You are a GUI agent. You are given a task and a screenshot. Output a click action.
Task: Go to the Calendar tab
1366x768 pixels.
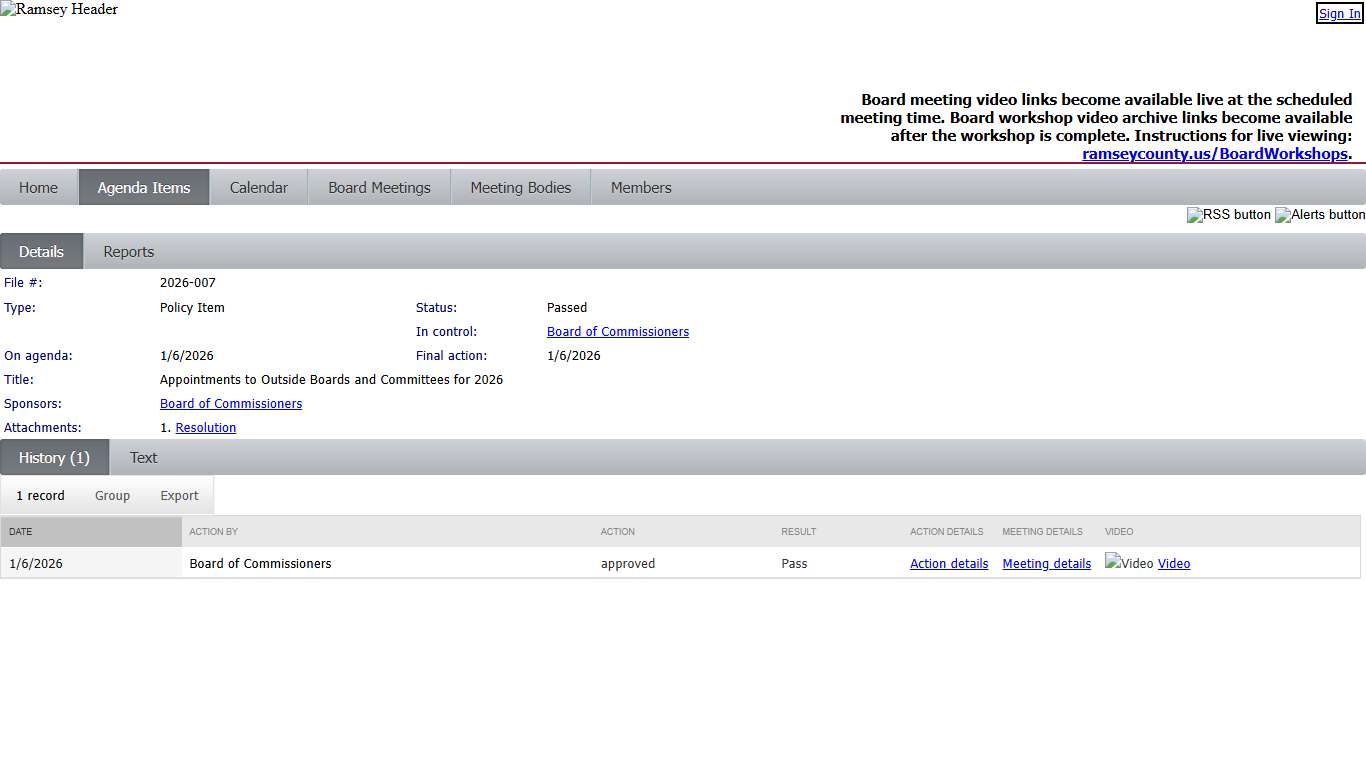[258, 187]
